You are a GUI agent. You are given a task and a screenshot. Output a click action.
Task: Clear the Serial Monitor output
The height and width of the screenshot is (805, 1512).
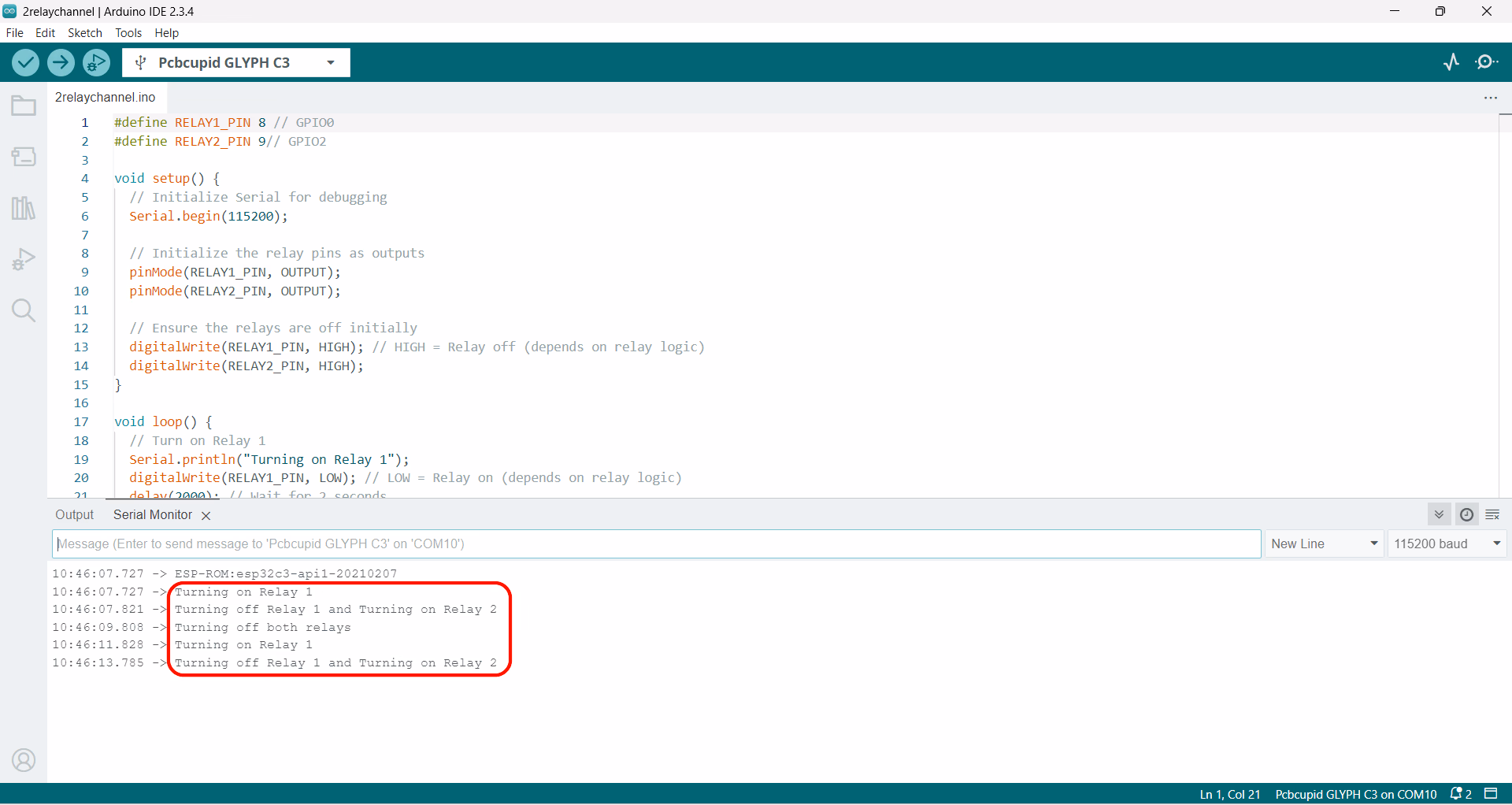point(1493,514)
